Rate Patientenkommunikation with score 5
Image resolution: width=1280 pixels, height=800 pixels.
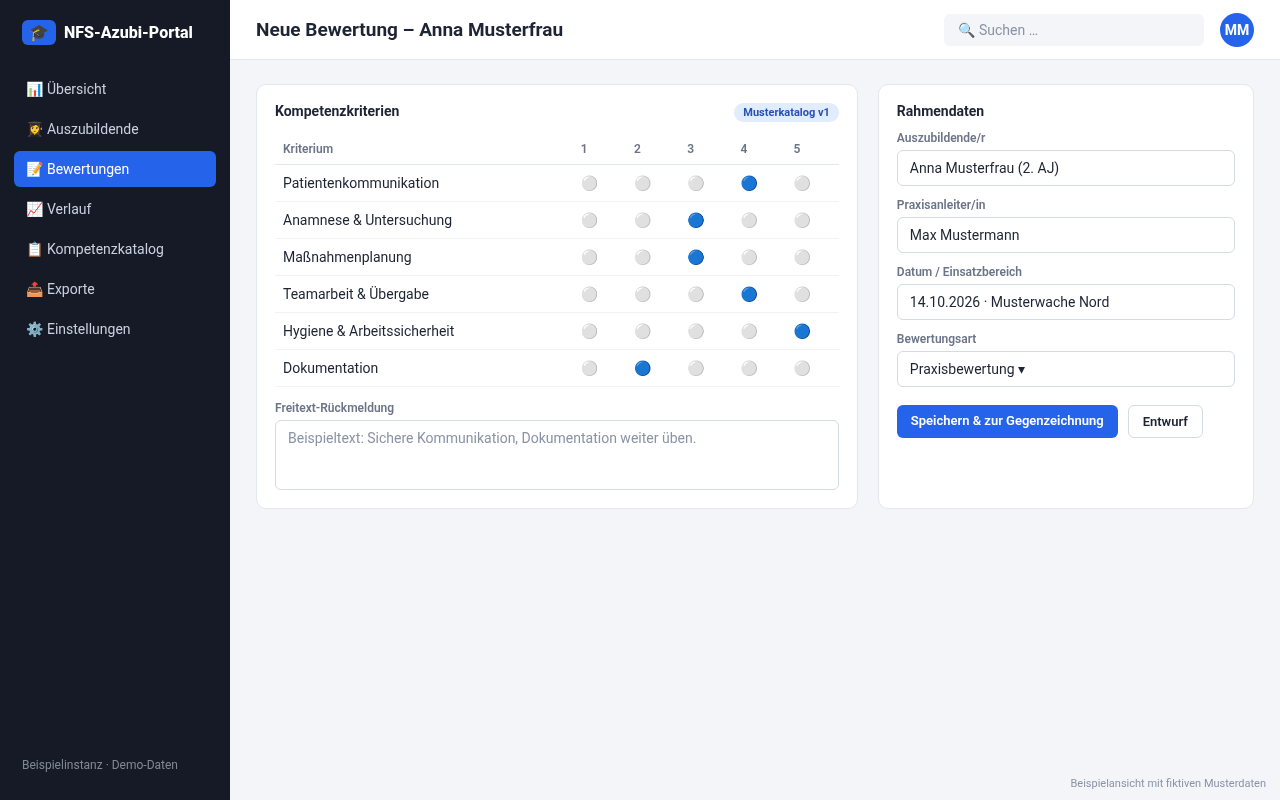pyautogui.click(x=802, y=183)
